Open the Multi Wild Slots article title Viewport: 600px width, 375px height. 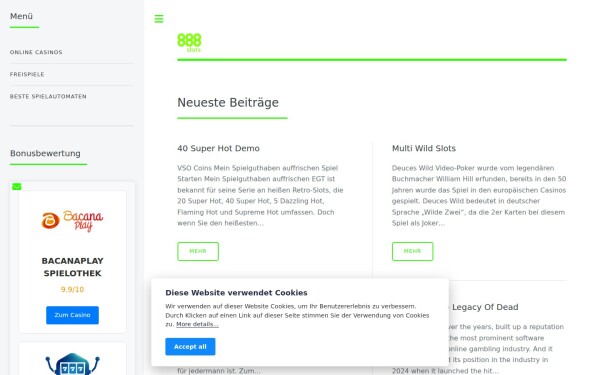tap(424, 148)
